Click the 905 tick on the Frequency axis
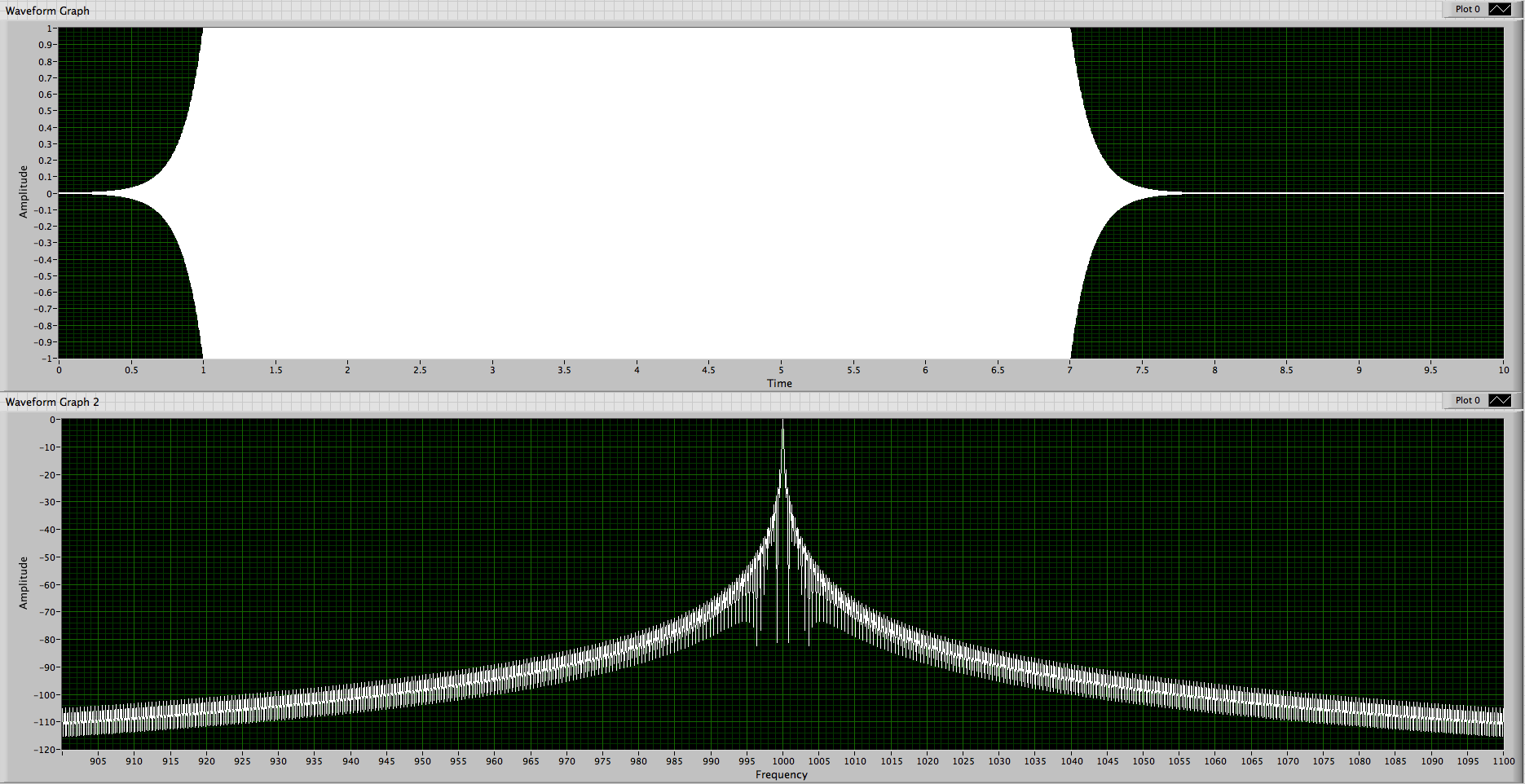The image size is (1525, 784). tap(98, 761)
